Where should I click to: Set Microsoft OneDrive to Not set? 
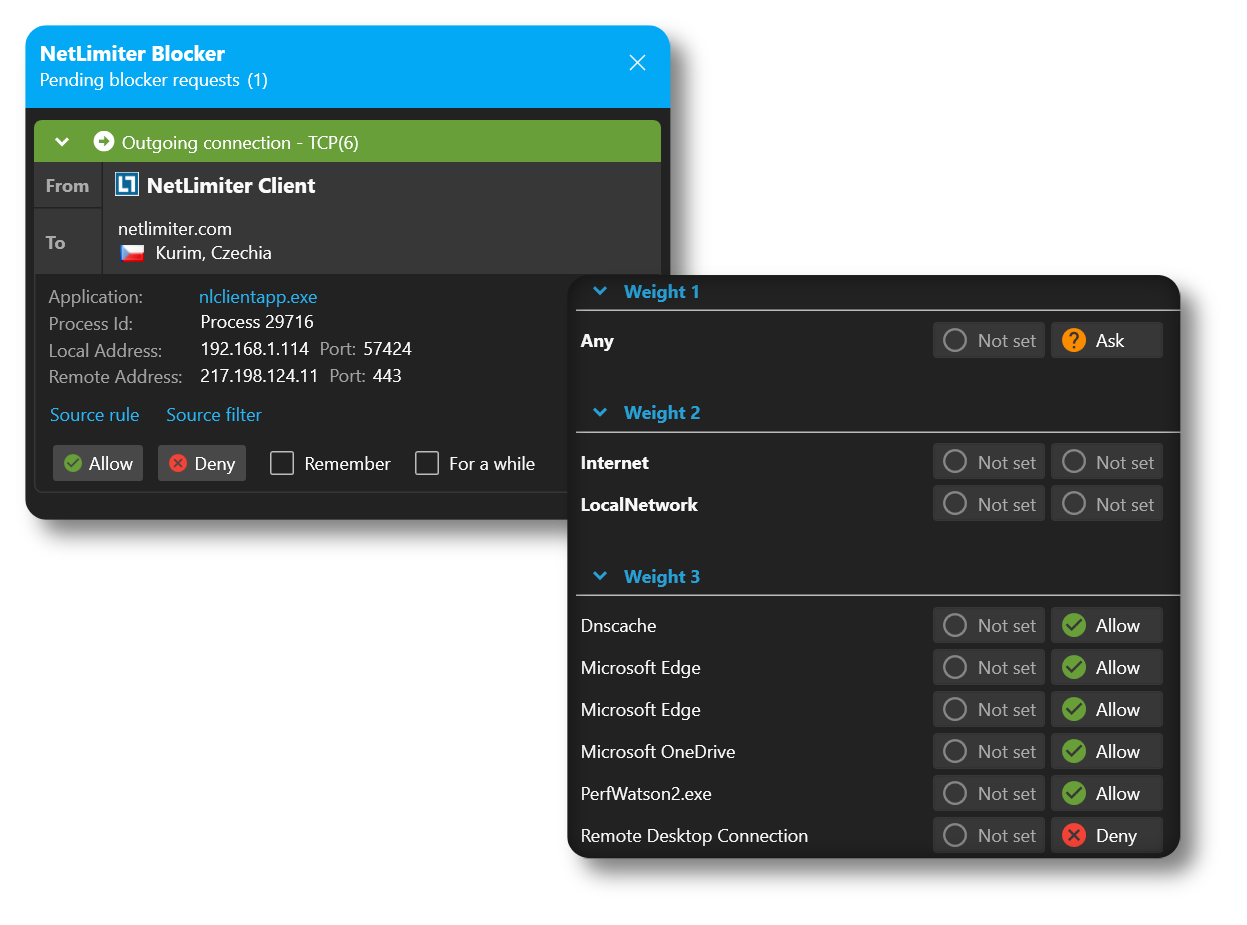click(x=989, y=751)
